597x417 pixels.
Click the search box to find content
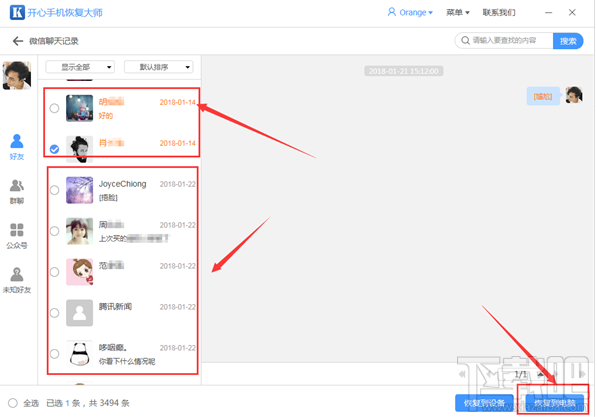pos(504,40)
